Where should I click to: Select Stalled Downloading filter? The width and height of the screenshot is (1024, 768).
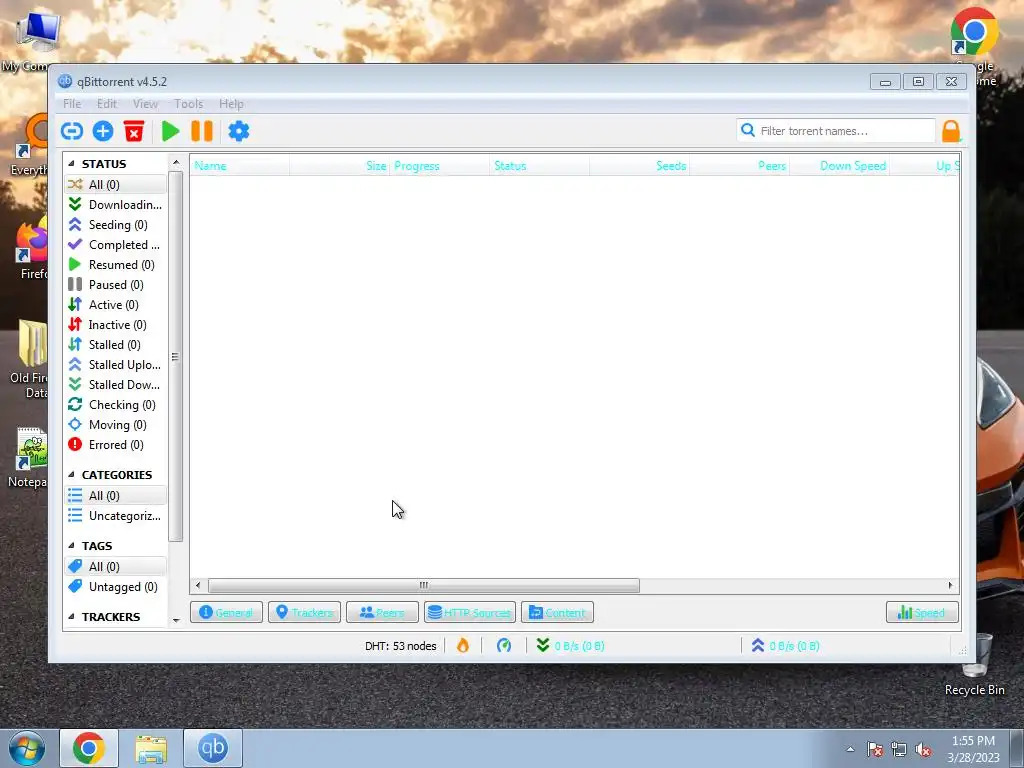[116, 385]
